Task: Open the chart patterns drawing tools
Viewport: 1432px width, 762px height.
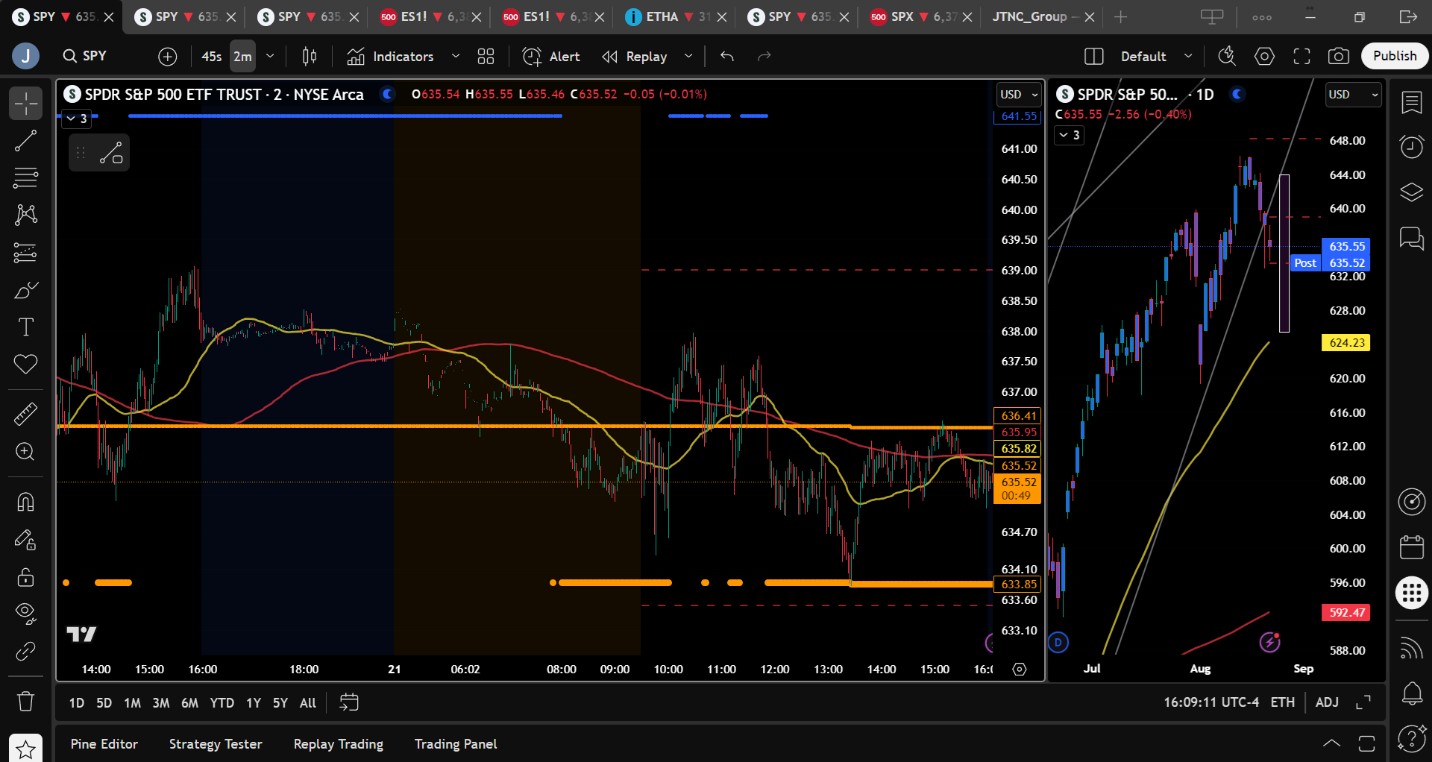Action: [x=26, y=215]
